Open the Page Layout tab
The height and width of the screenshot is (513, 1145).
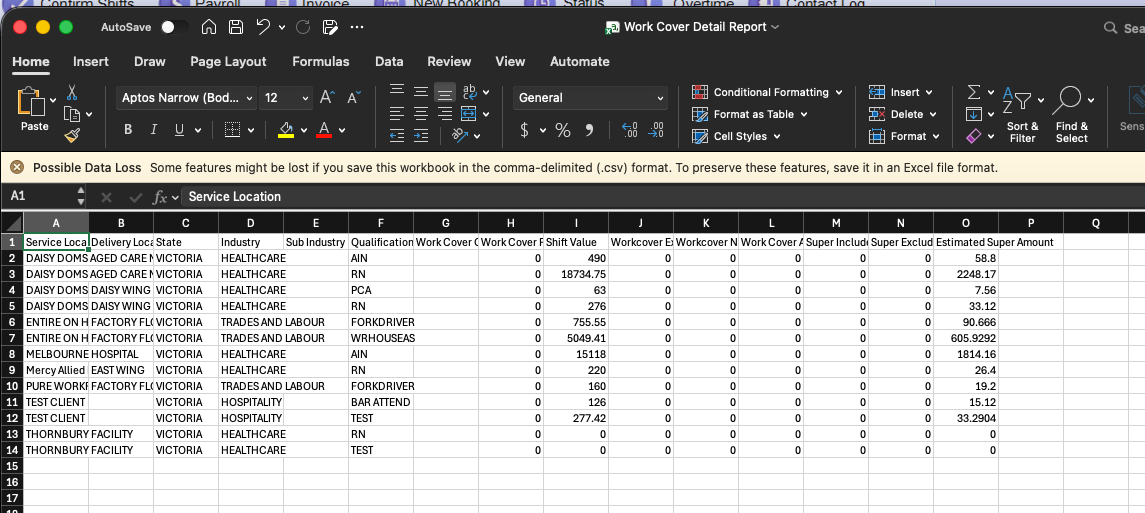(x=228, y=62)
